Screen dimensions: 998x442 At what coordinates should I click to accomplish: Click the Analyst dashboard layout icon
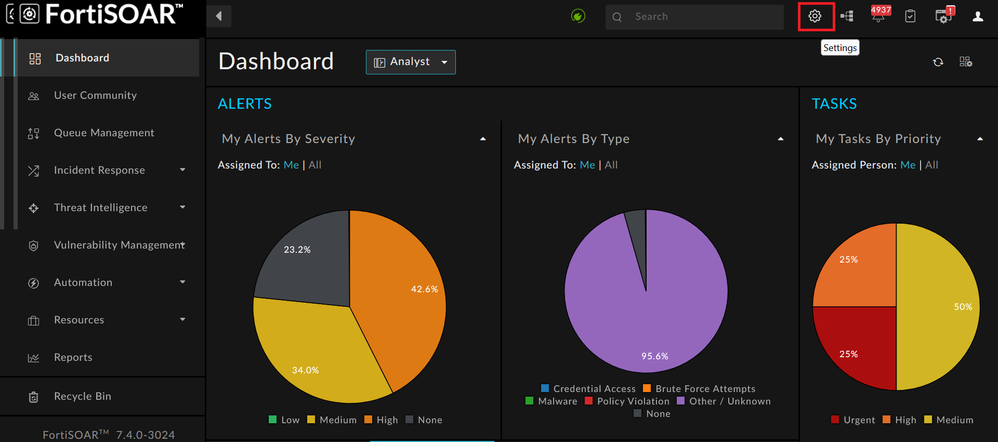point(379,62)
